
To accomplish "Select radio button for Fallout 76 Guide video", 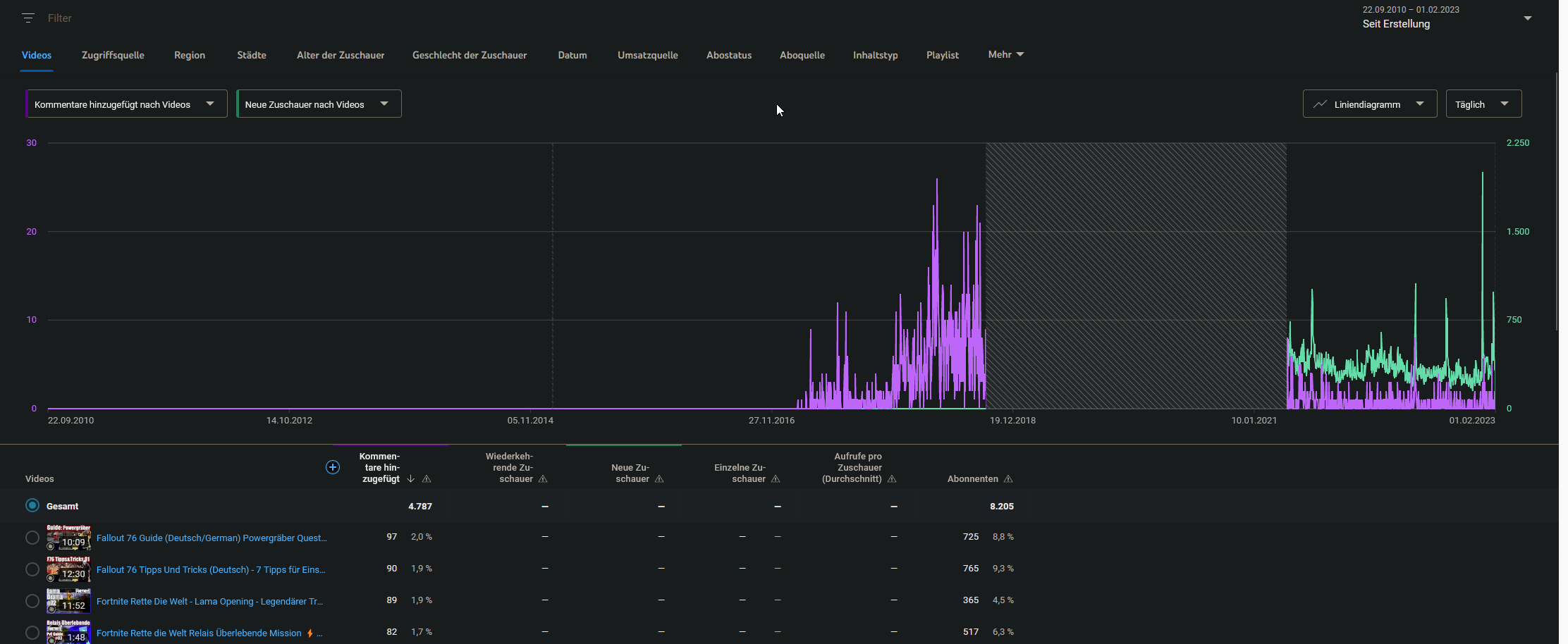I will point(32,538).
